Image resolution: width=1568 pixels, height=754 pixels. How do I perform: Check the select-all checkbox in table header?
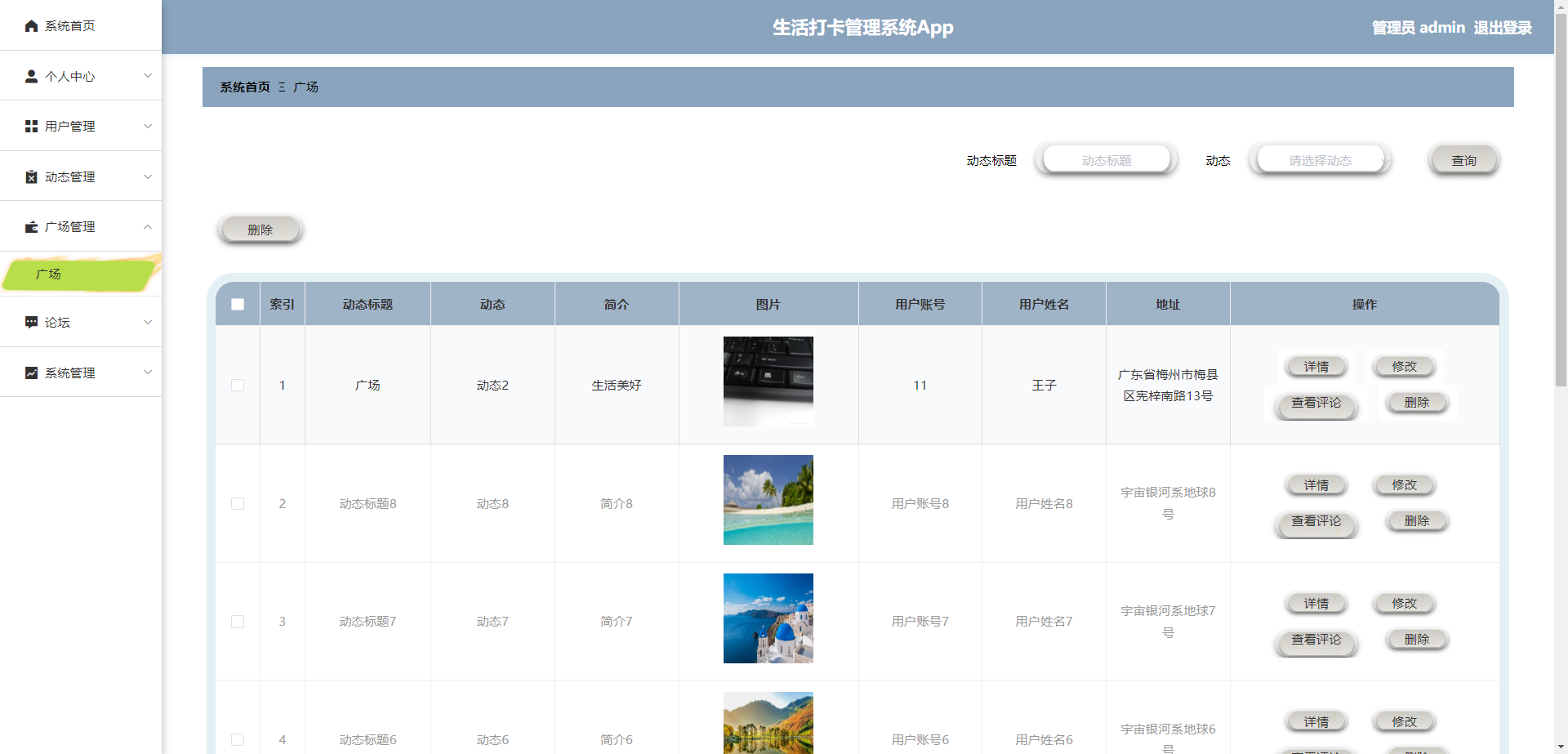[x=237, y=304]
